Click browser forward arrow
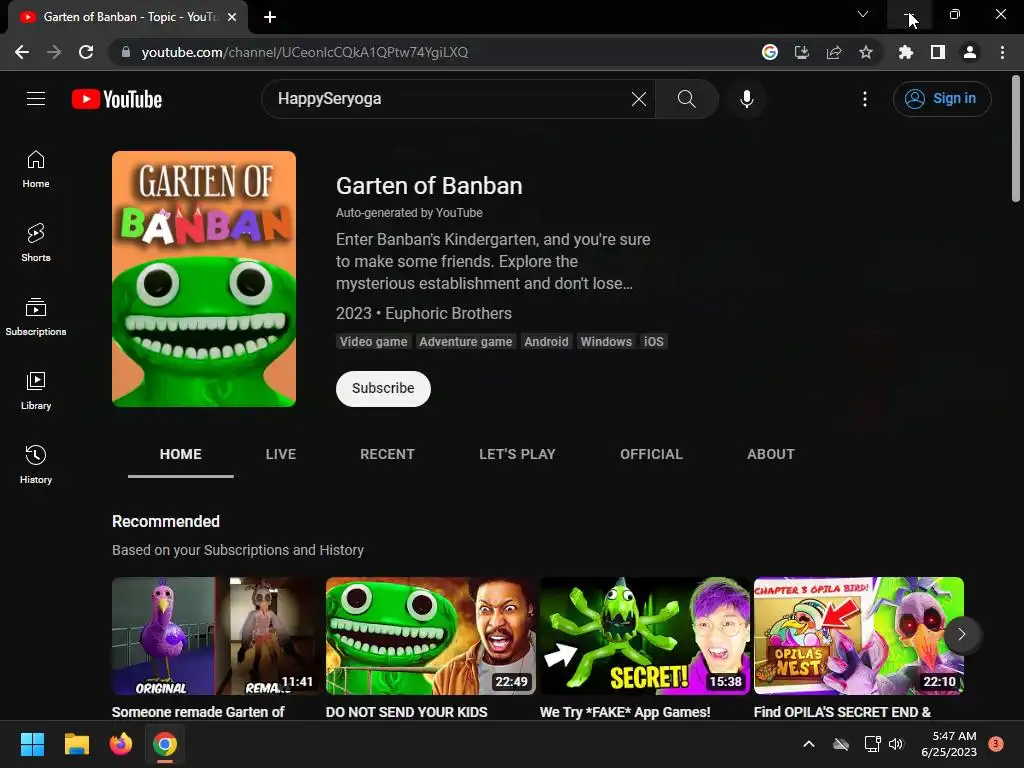 tap(54, 52)
